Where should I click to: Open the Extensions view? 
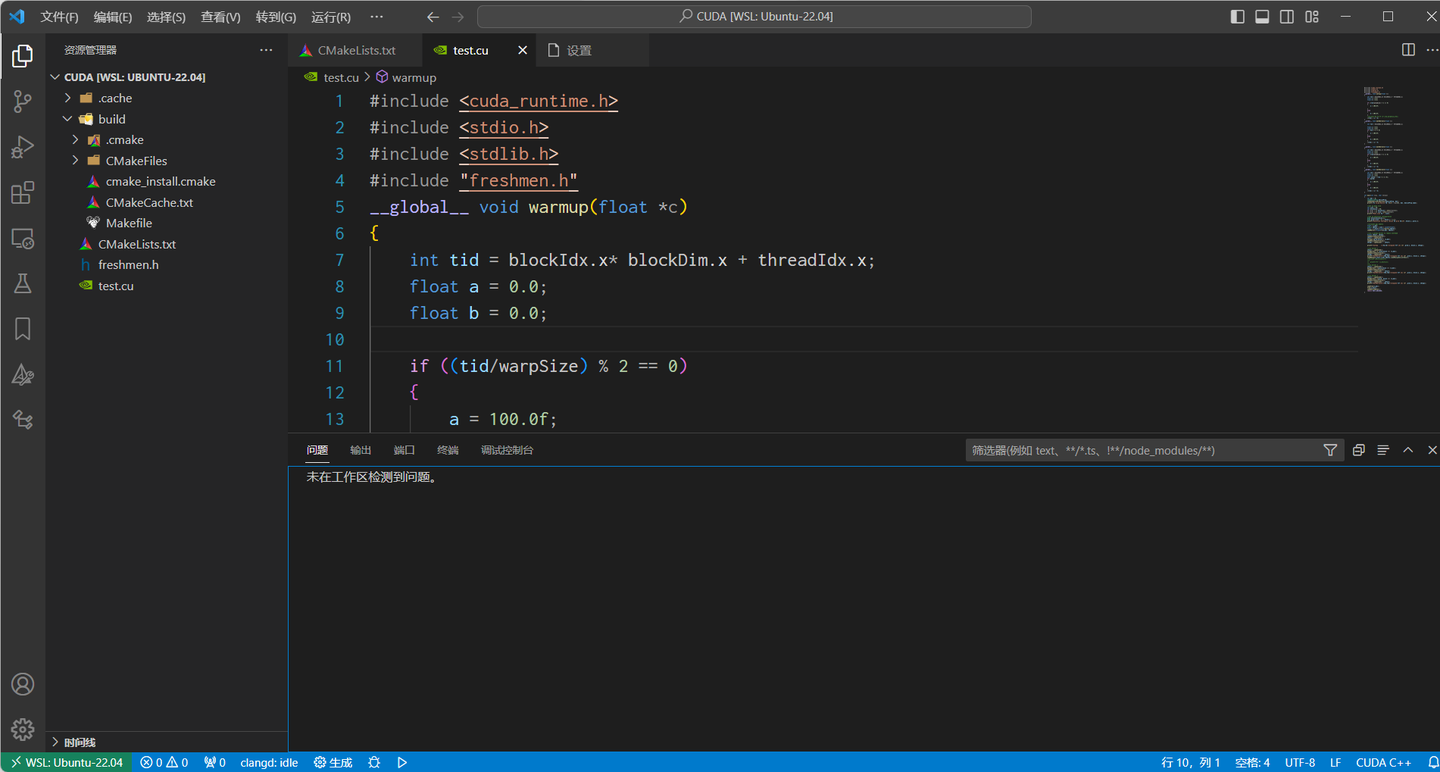(x=22, y=193)
